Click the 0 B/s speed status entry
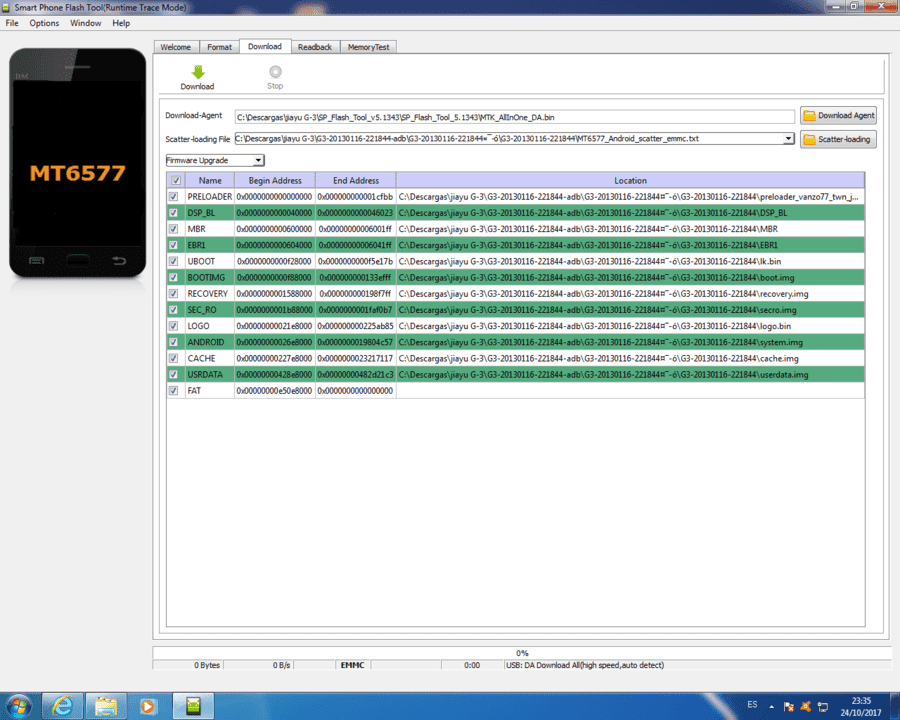 [x=281, y=665]
